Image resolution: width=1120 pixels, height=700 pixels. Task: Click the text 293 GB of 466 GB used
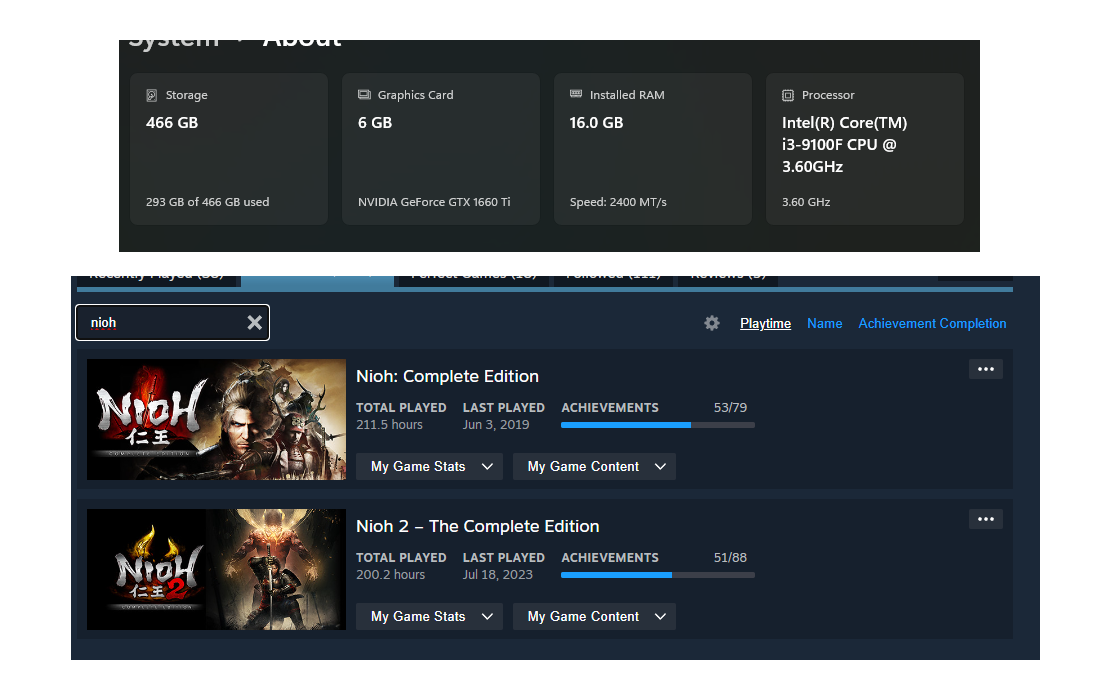click(207, 202)
